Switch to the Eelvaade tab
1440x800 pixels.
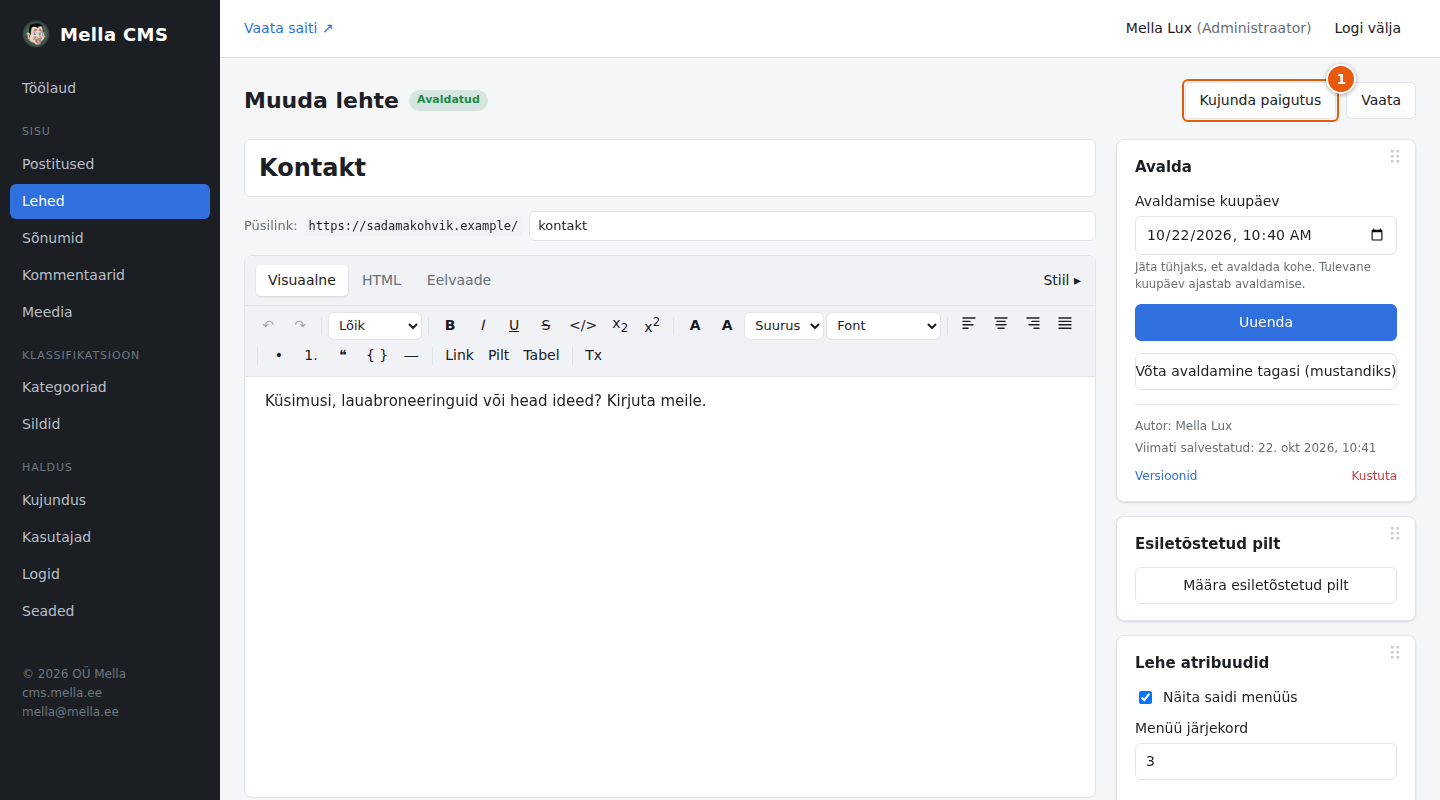[459, 280]
